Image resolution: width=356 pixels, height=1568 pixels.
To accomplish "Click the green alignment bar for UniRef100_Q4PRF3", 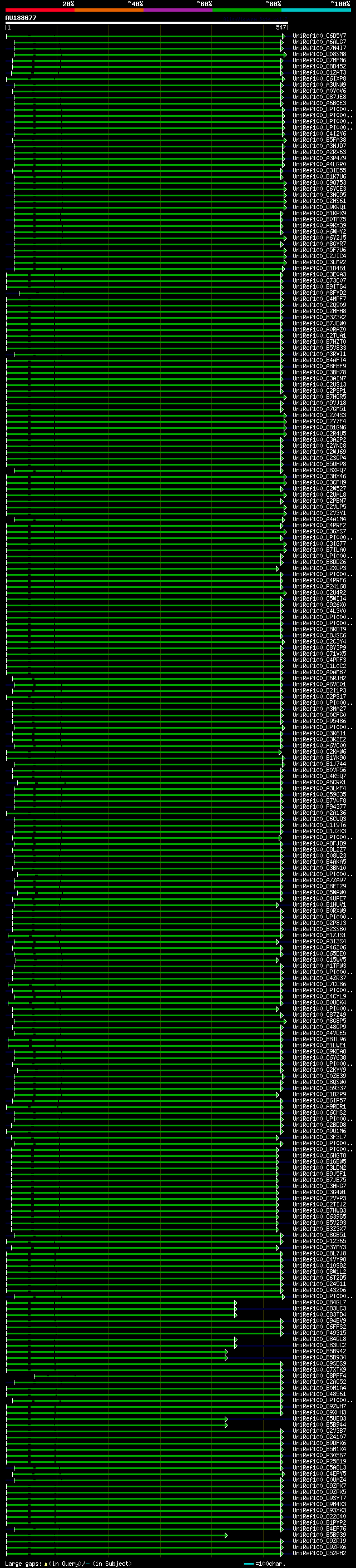I will (x=144, y=660).
